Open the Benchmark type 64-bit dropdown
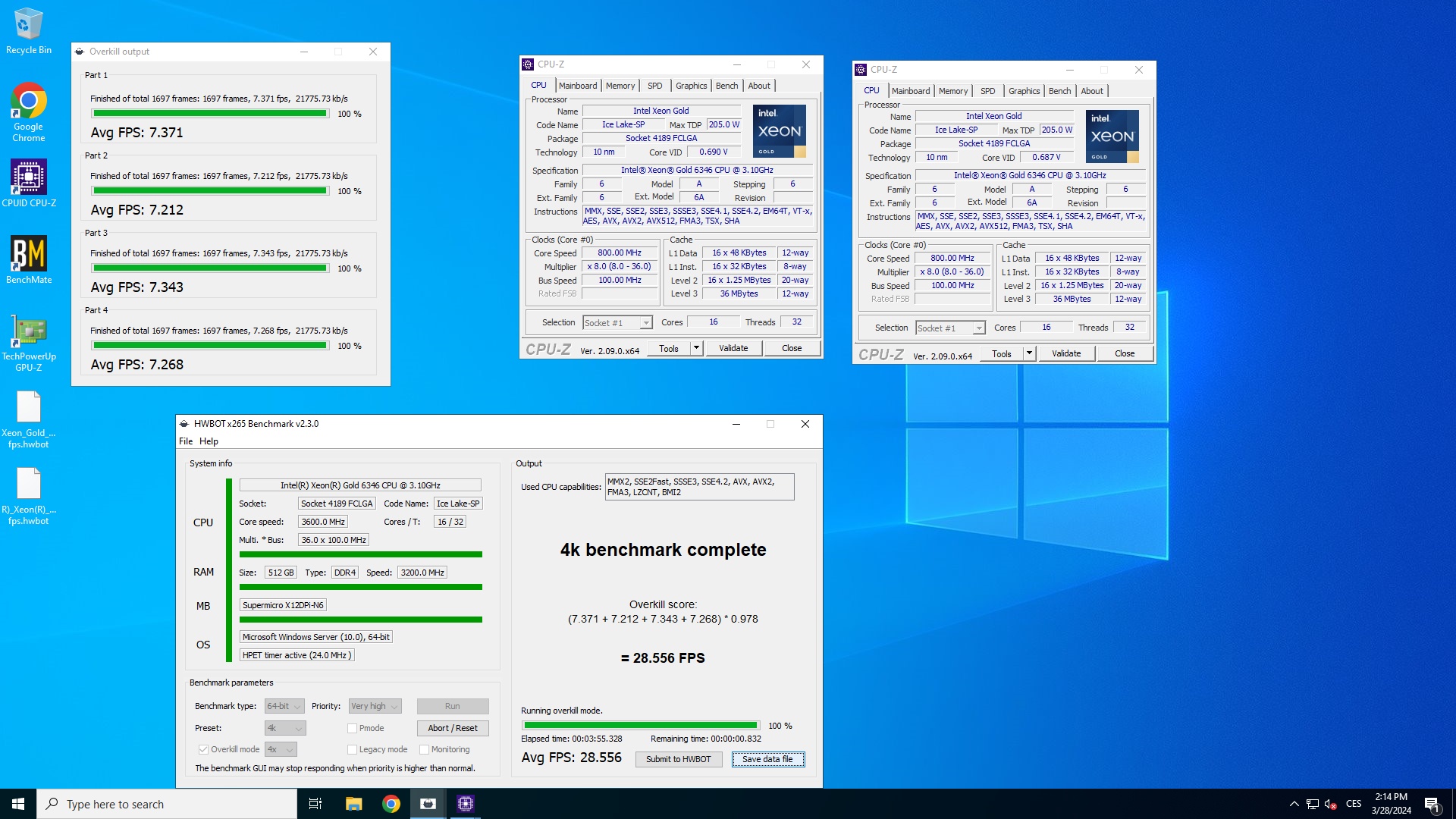 click(x=284, y=706)
